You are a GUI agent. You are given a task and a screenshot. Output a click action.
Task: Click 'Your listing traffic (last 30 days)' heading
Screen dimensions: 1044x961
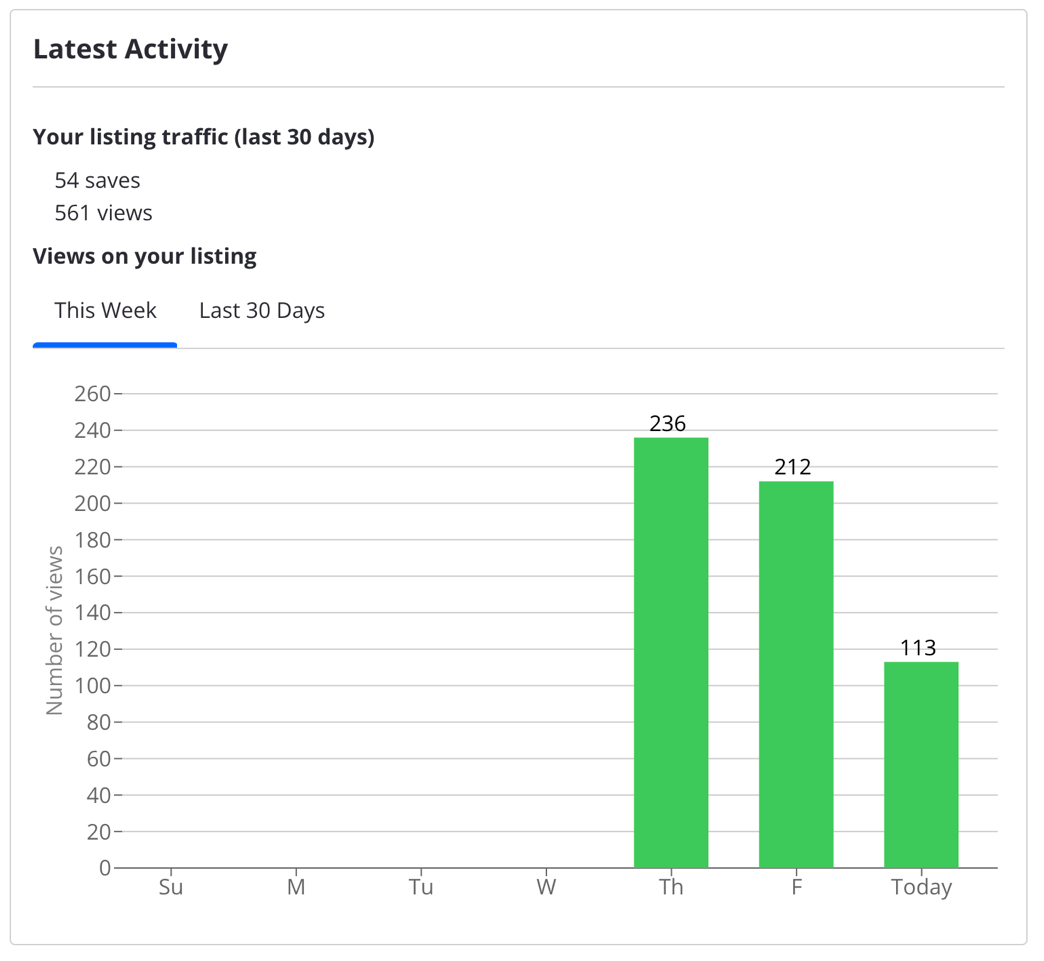click(204, 137)
